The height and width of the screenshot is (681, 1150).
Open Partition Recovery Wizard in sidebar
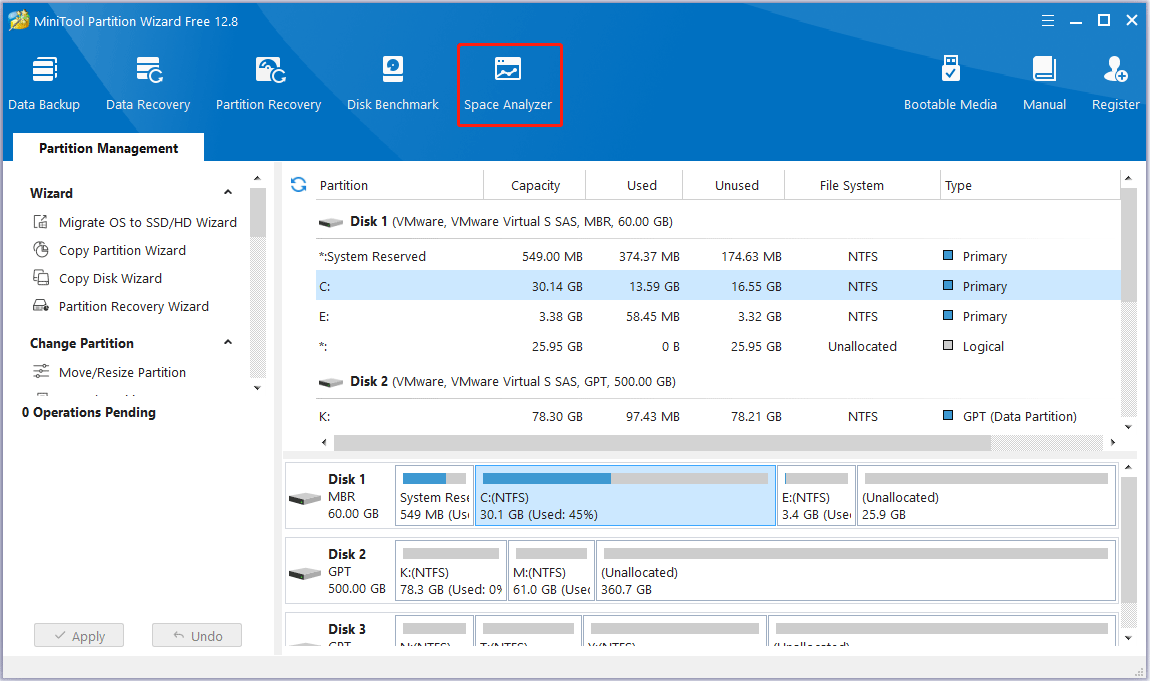122,306
